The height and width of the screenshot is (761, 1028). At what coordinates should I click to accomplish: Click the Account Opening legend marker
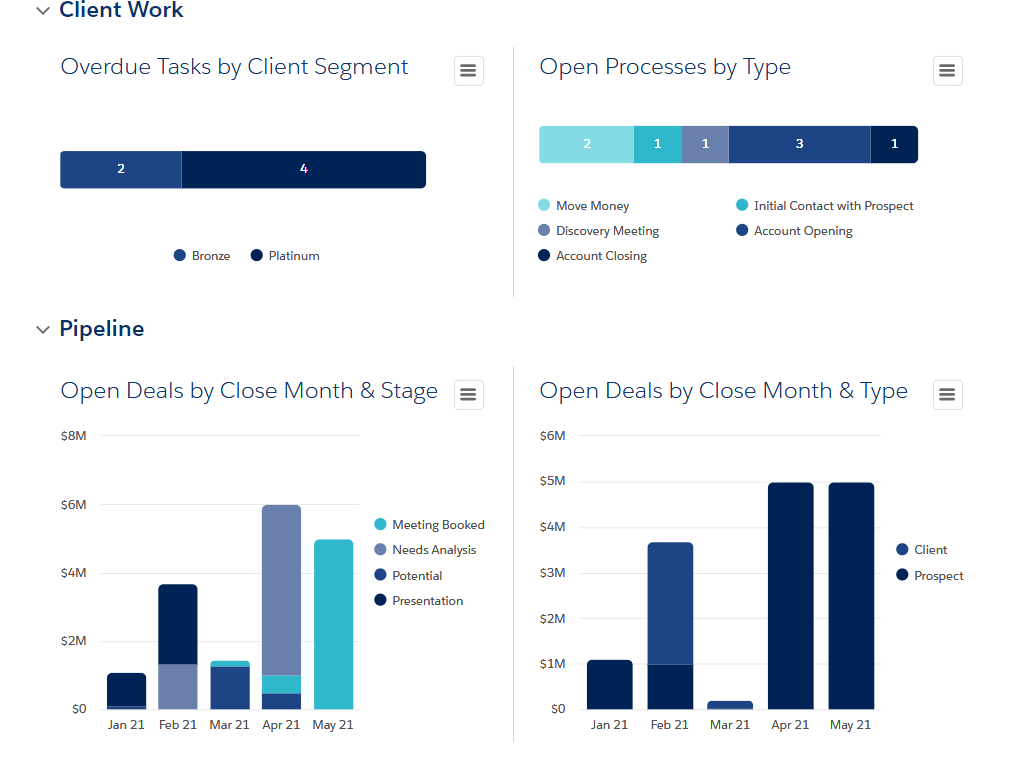pyautogui.click(x=742, y=230)
